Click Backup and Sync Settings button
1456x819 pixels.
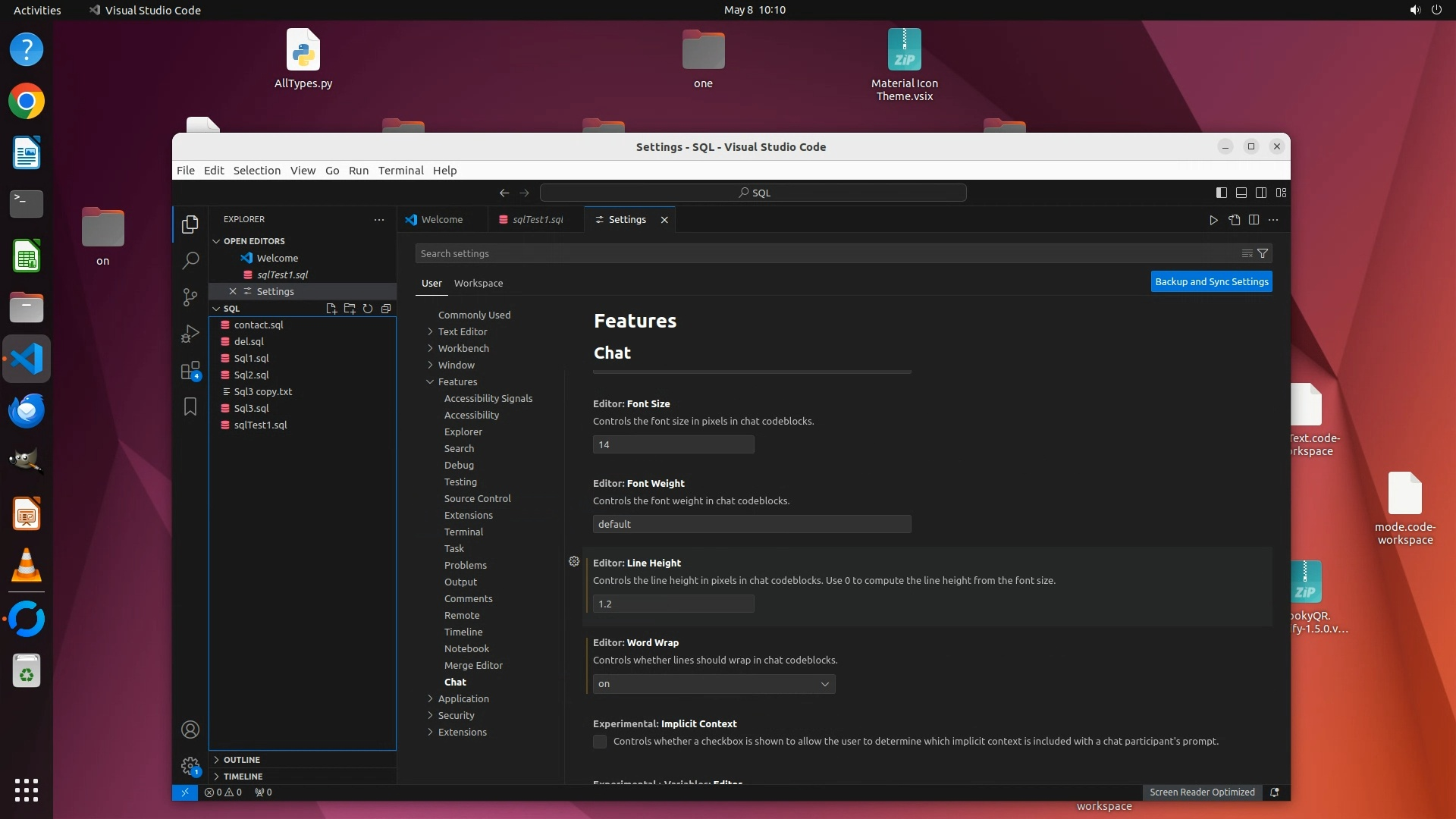pos(1211,281)
